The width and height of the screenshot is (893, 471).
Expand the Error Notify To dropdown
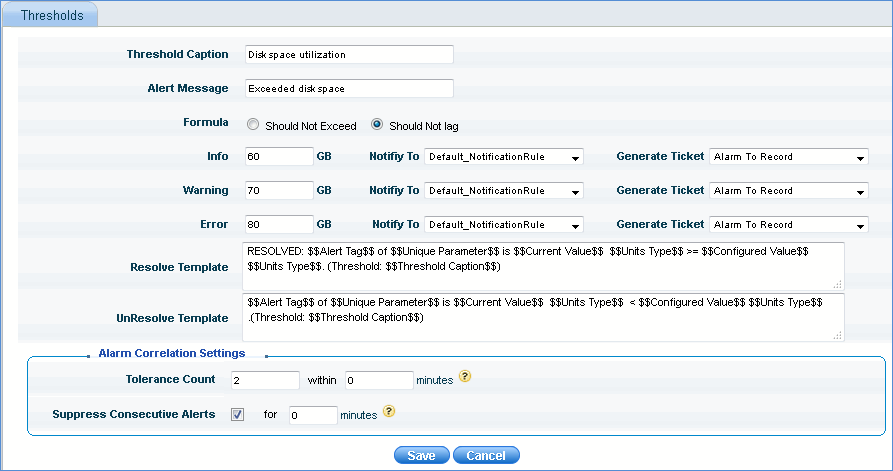coord(504,225)
